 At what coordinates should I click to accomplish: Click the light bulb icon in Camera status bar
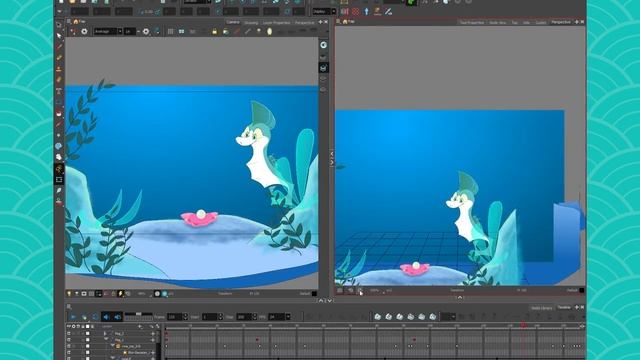[69, 293]
